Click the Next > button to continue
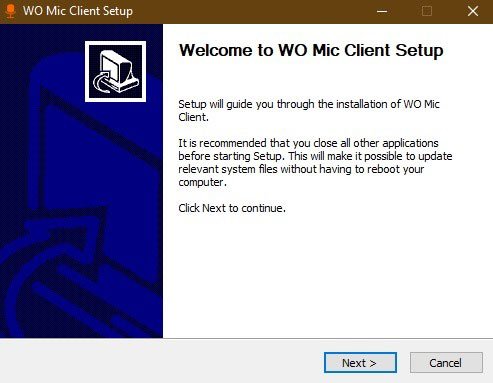493x383 pixels. [x=360, y=362]
